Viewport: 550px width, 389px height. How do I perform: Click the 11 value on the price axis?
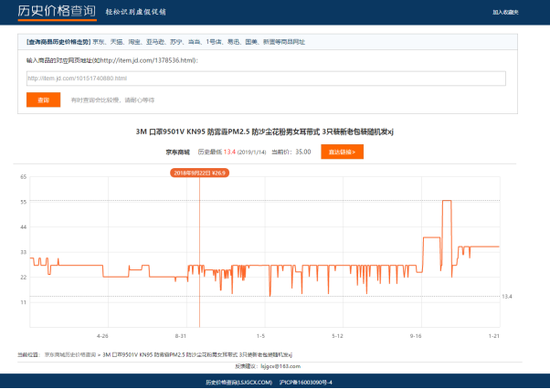point(23,302)
